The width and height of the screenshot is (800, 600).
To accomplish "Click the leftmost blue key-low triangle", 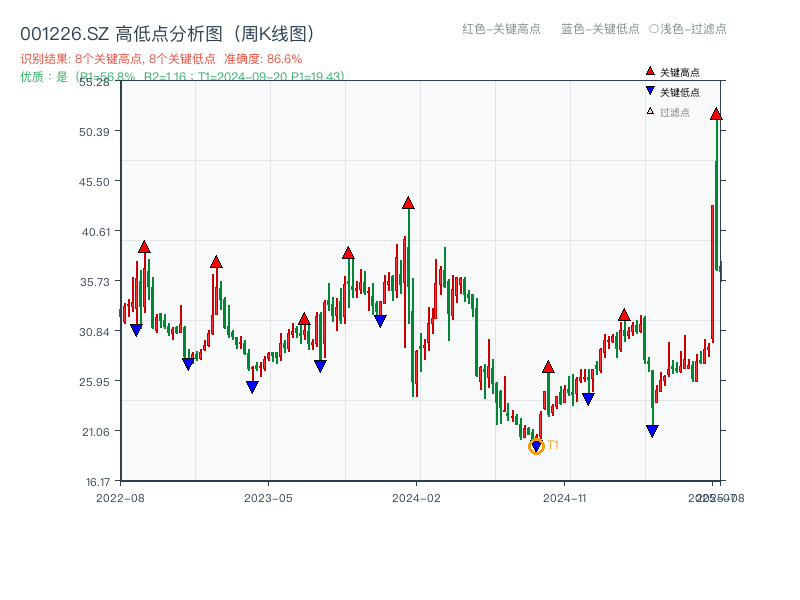I will [x=136, y=327].
